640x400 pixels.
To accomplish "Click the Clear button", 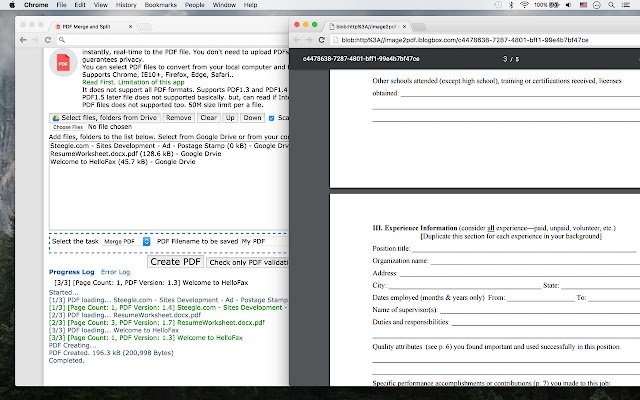I will (x=209, y=118).
